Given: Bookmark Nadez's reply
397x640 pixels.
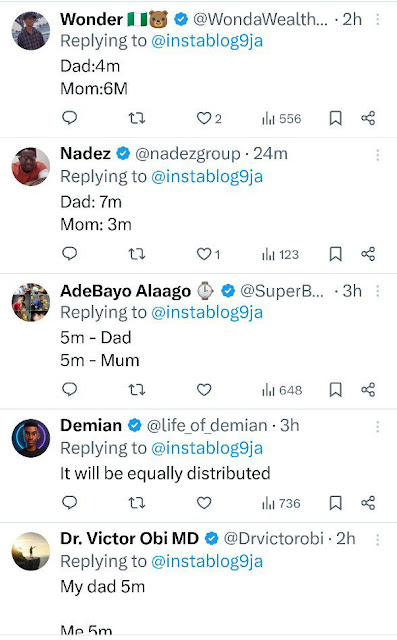Looking at the screenshot, I should pyautogui.click(x=335, y=254).
